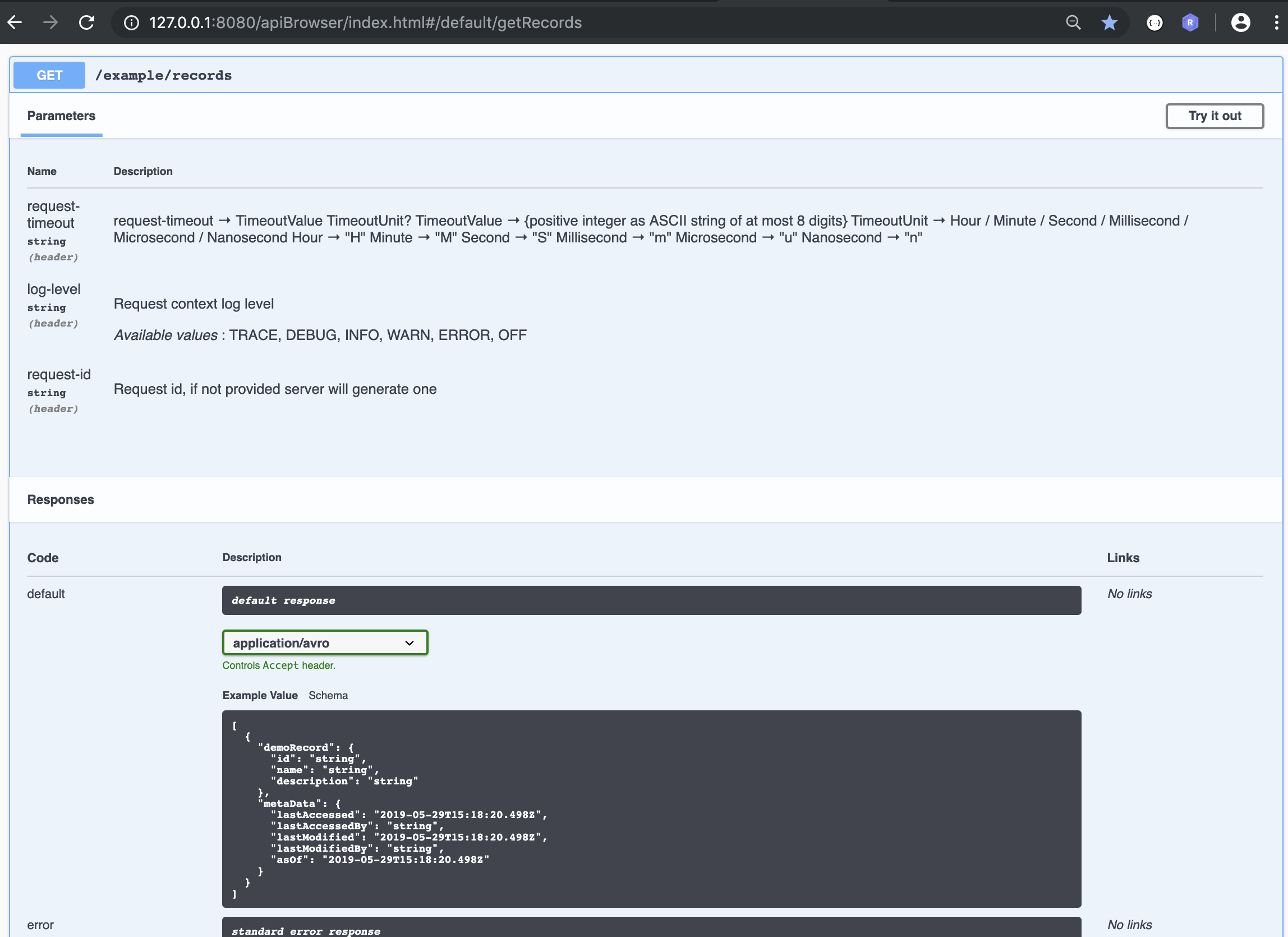Reload the page with refresh icon

pos(86,22)
